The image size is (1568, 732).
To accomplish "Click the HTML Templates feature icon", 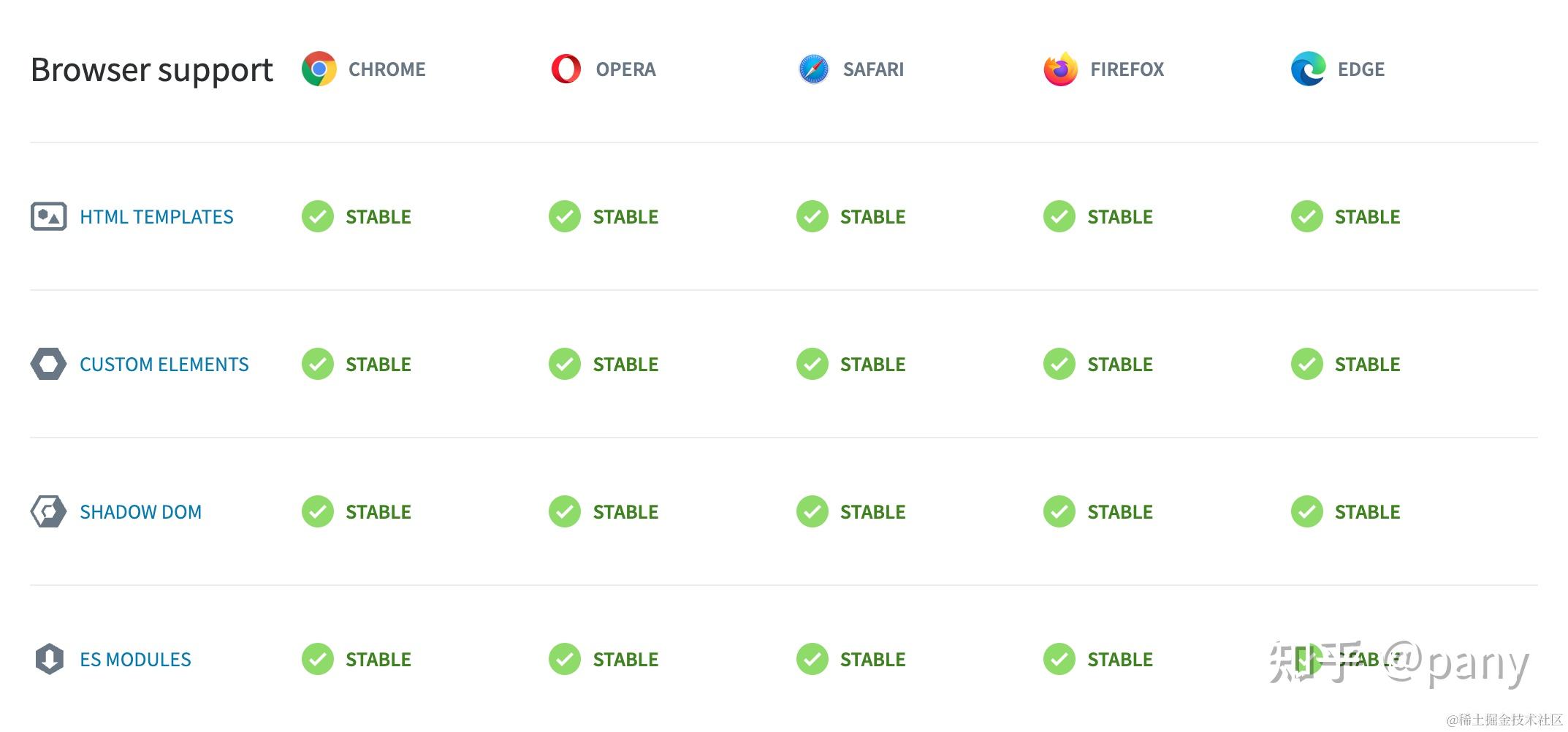I will pos(49,216).
